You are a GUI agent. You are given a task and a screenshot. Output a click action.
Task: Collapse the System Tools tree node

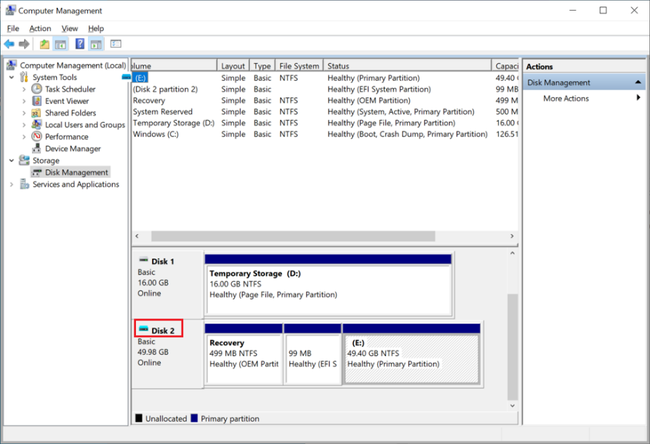(x=12, y=77)
